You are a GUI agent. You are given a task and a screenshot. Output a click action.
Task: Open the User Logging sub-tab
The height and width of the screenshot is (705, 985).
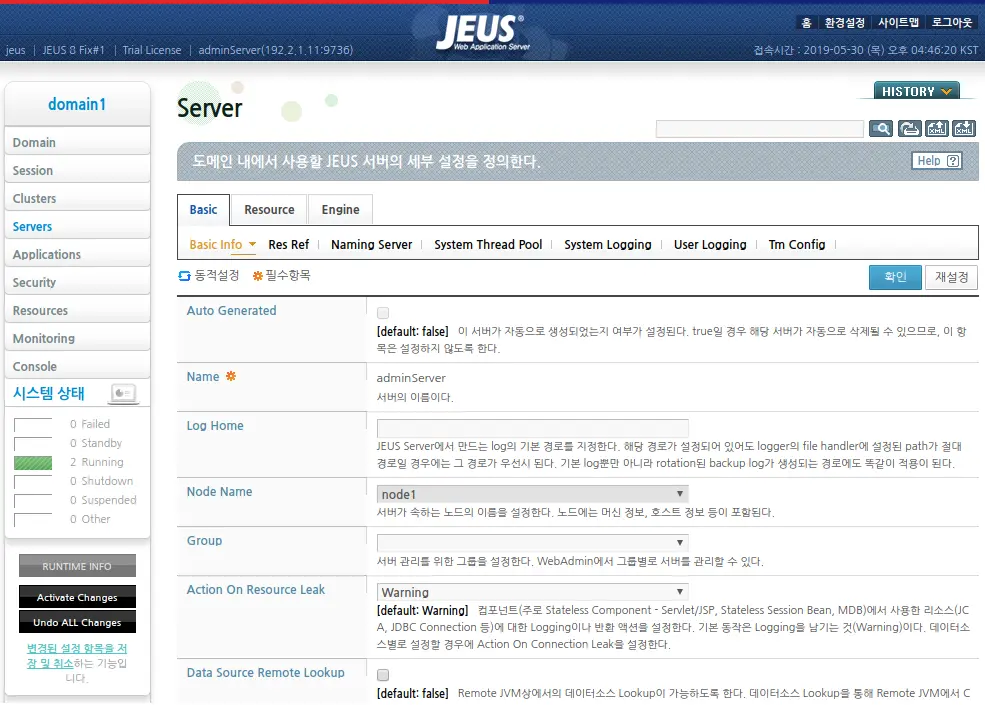click(710, 244)
